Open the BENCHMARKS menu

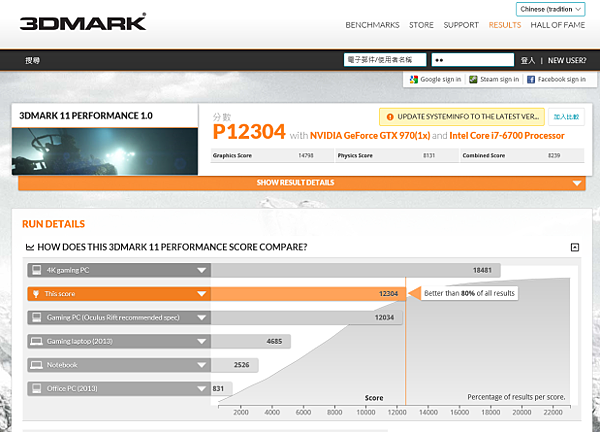pyautogui.click(x=372, y=25)
